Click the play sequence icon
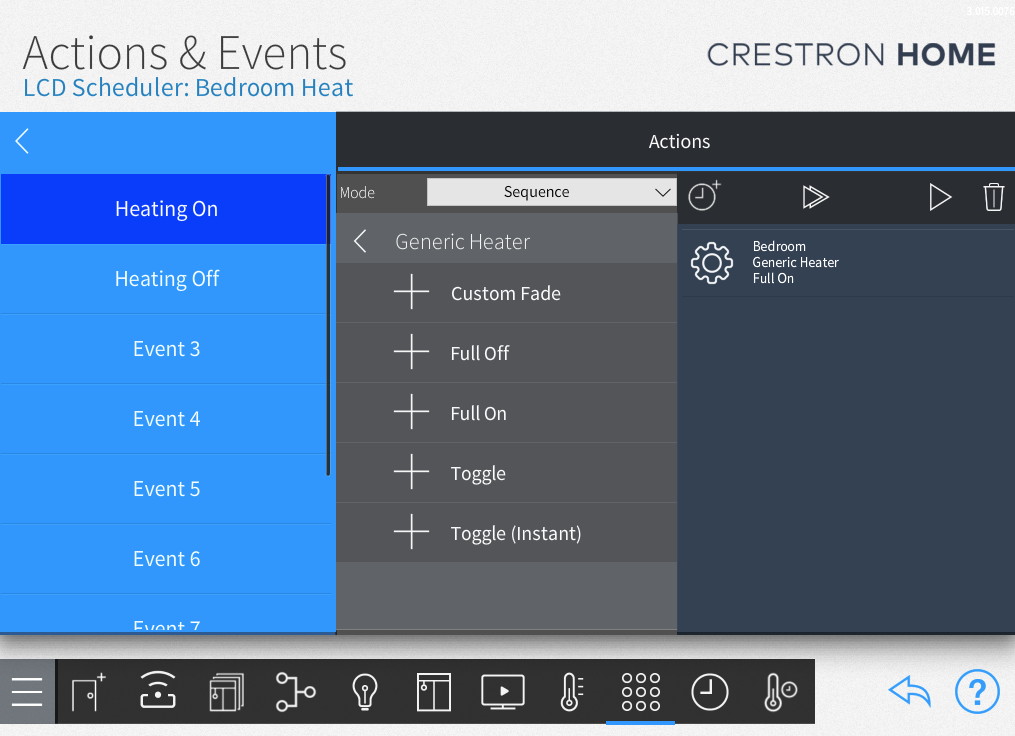This screenshot has height=736, width=1015. pos(939,197)
